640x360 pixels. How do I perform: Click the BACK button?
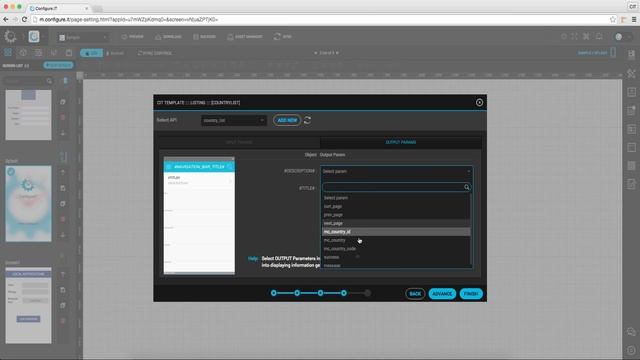(x=415, y=294)
